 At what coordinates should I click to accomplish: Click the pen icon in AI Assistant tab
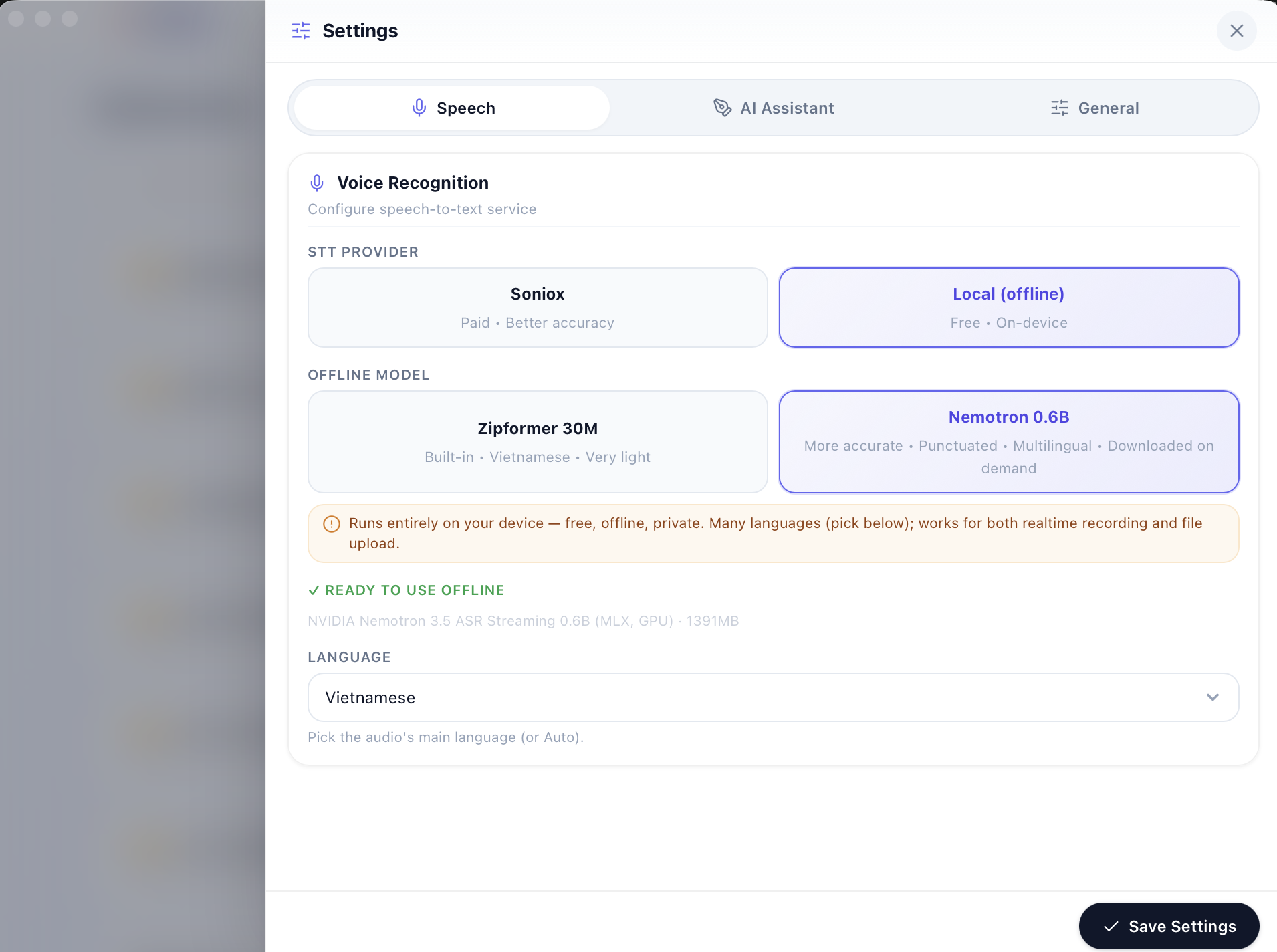pos(722,108)
